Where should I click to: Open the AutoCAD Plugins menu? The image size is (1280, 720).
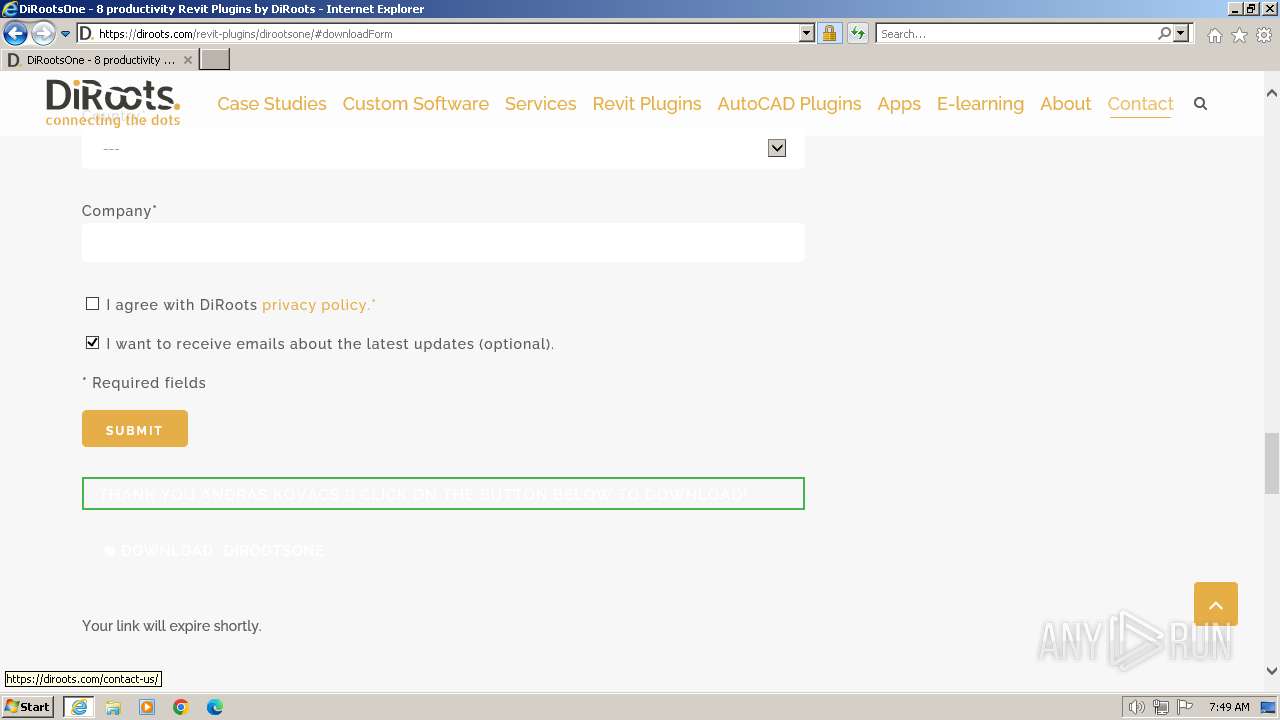[x=789, y=104]
